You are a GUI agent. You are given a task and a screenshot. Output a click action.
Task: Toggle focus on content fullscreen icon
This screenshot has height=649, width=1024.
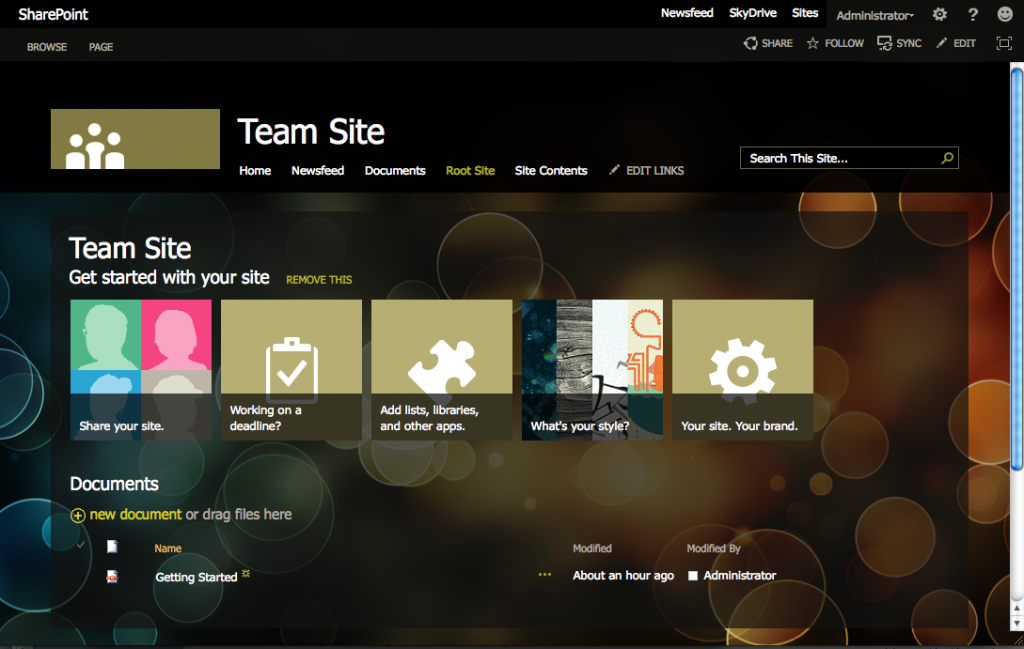1004,43
